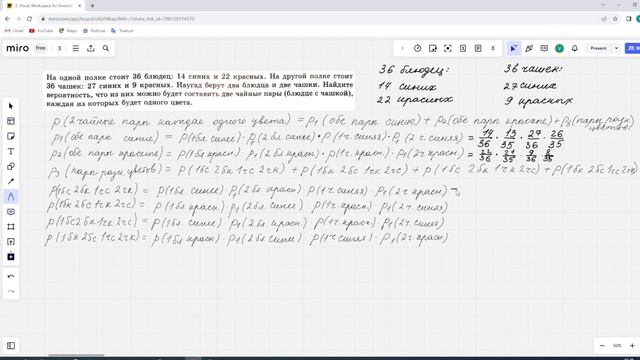Undo the last action
Image resolution: width=640 pixels, height=360 pixels.
coord(11,277)
